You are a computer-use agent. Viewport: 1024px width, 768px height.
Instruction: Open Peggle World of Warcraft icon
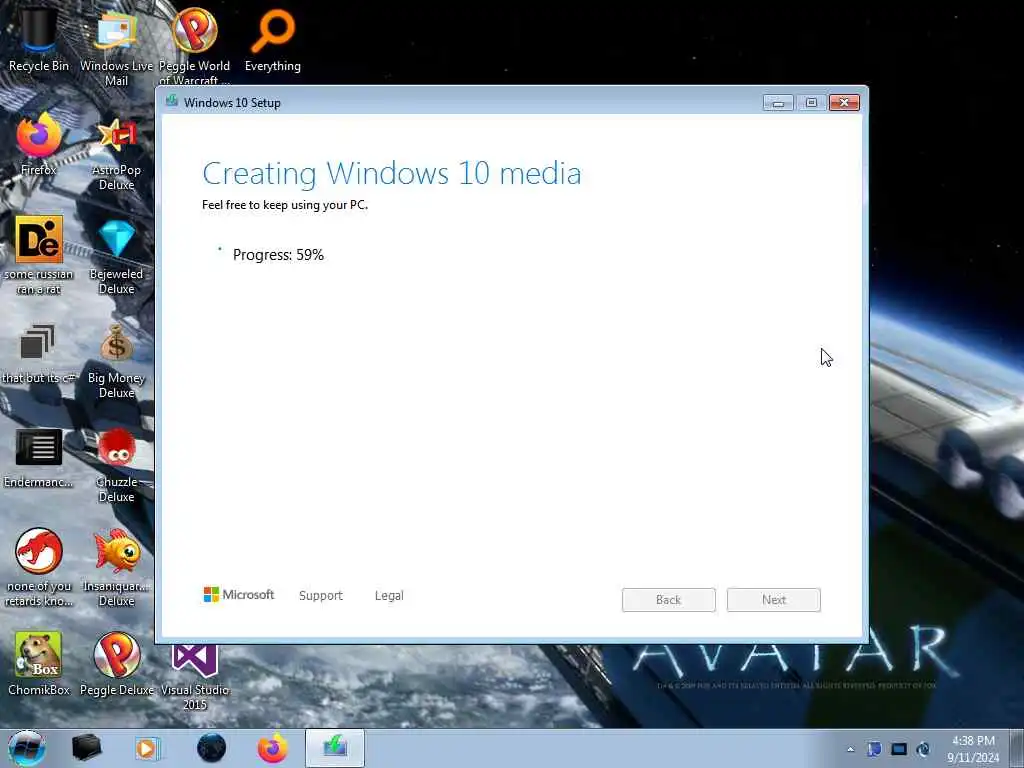(194, 46)
